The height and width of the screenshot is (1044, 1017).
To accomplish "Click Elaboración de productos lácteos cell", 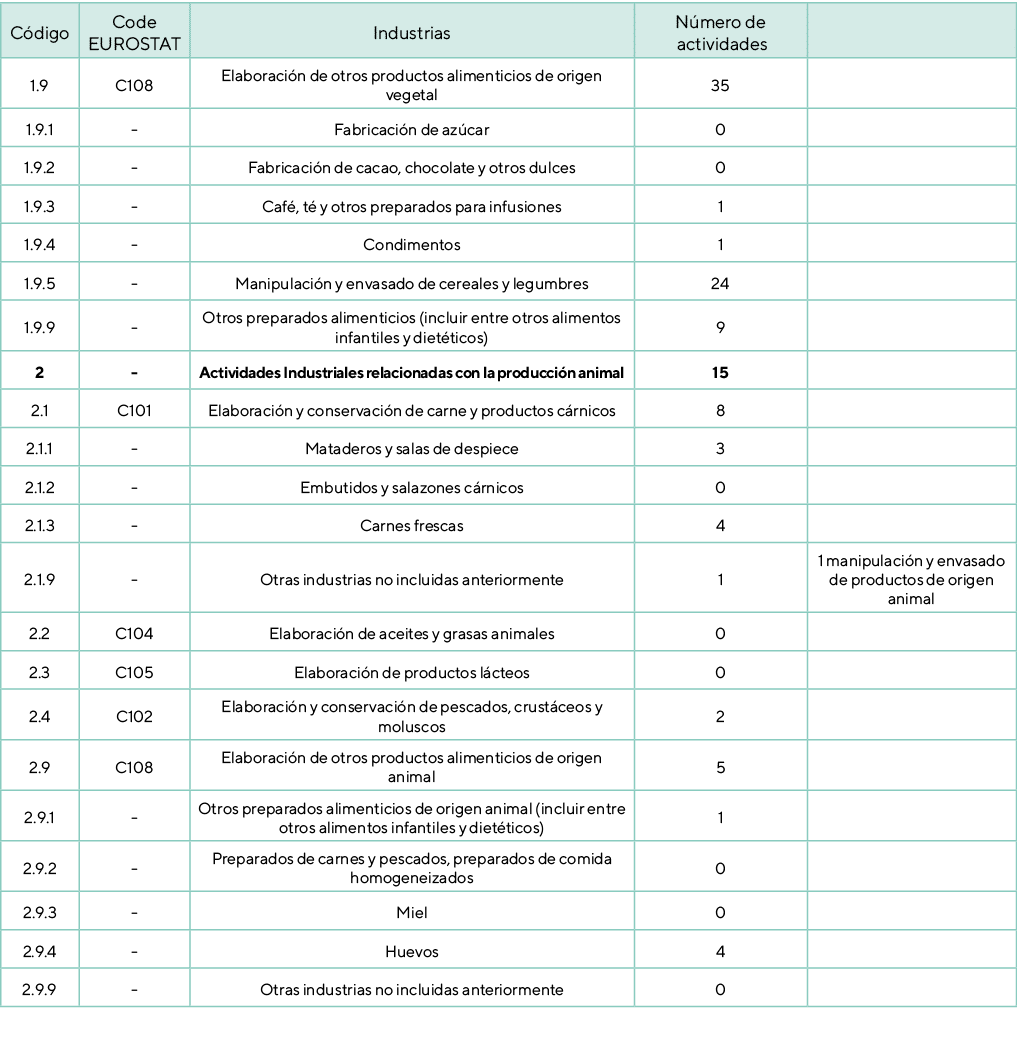I will coord(411,673).
